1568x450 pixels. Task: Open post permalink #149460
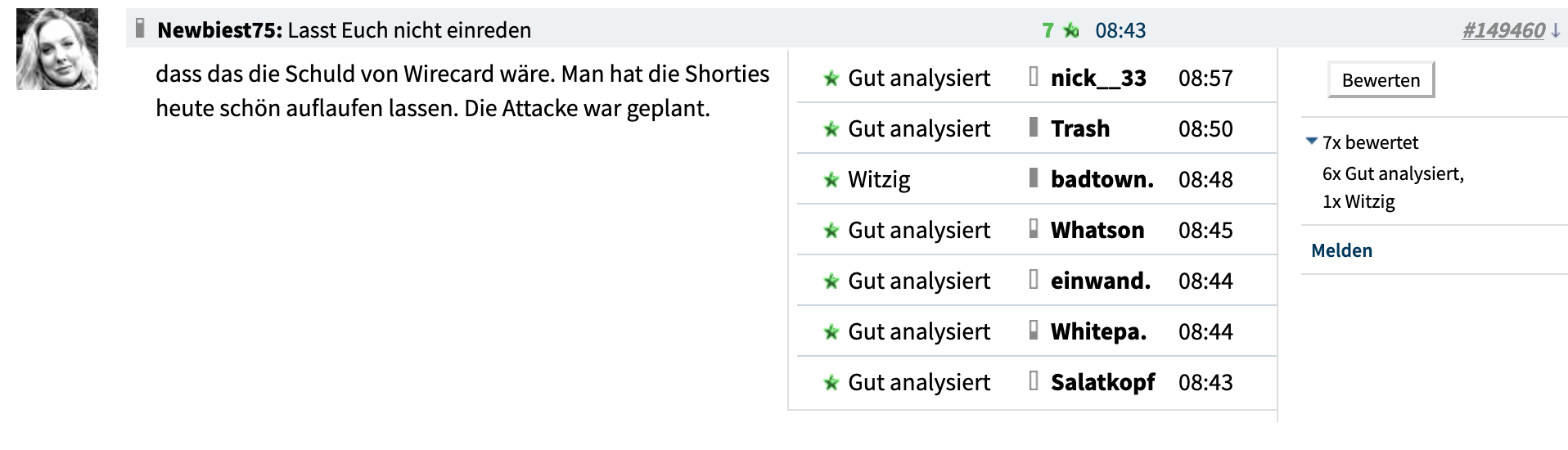coord(1503,31)
